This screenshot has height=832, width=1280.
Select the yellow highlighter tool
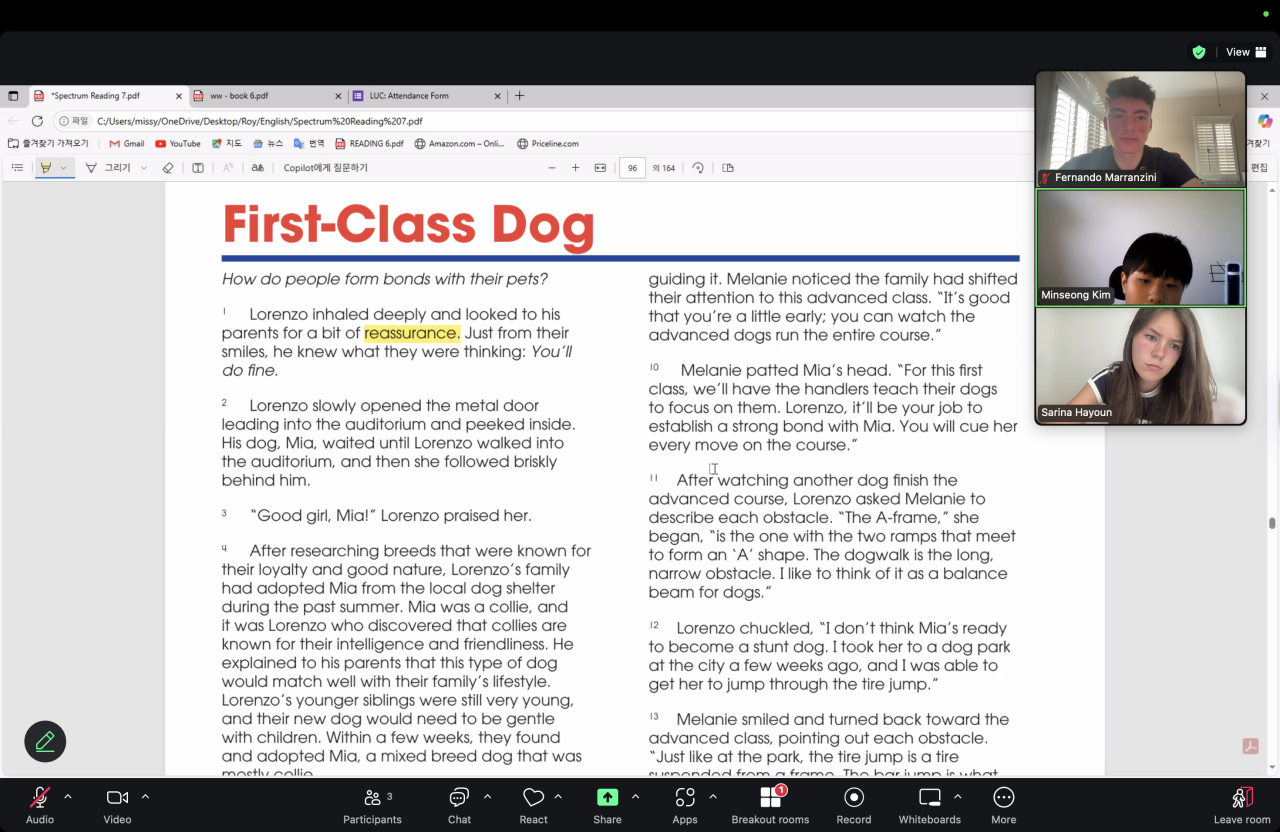[x=45, y=168]
